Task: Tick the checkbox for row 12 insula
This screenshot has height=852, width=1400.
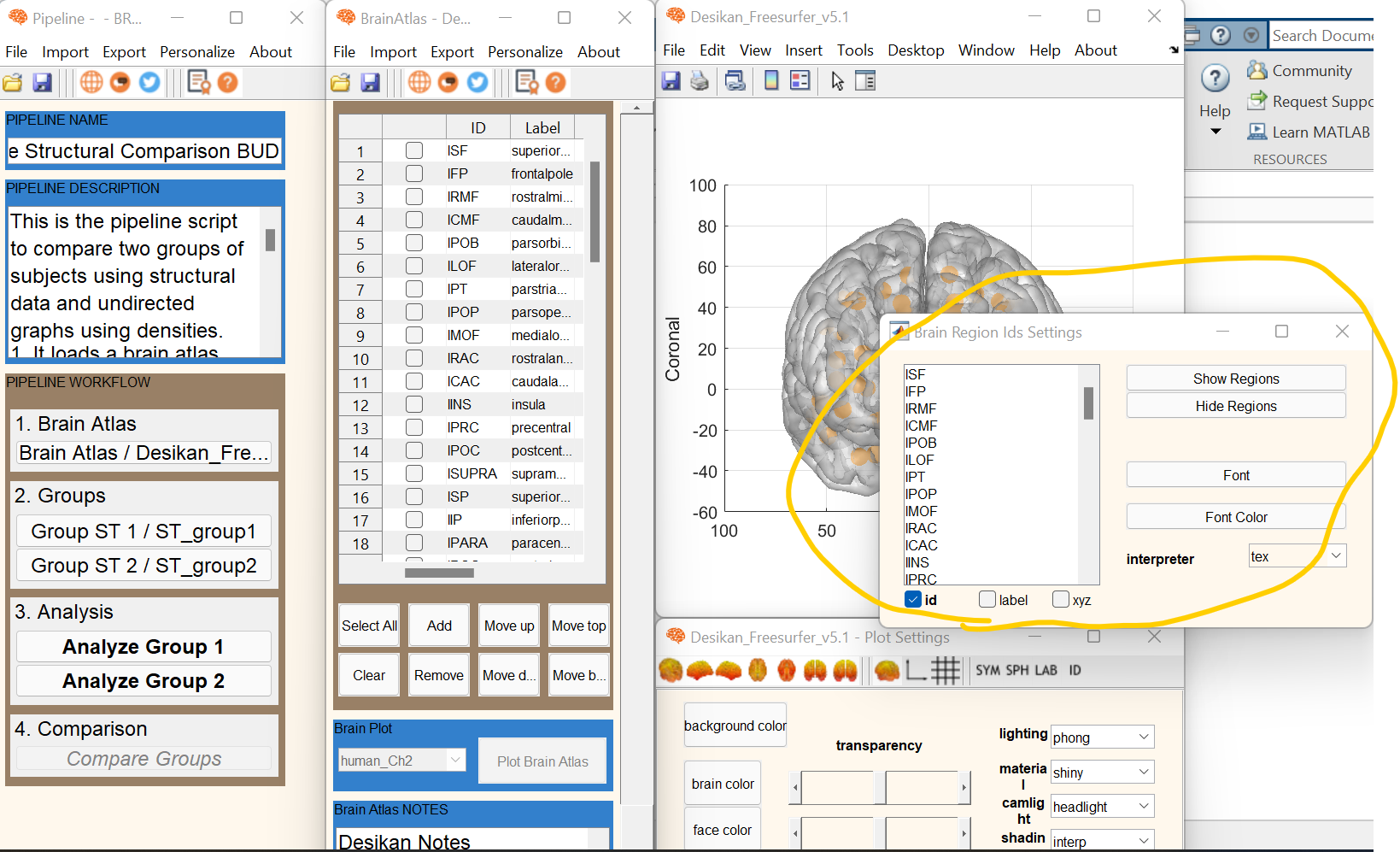Action: pos(414,403)
